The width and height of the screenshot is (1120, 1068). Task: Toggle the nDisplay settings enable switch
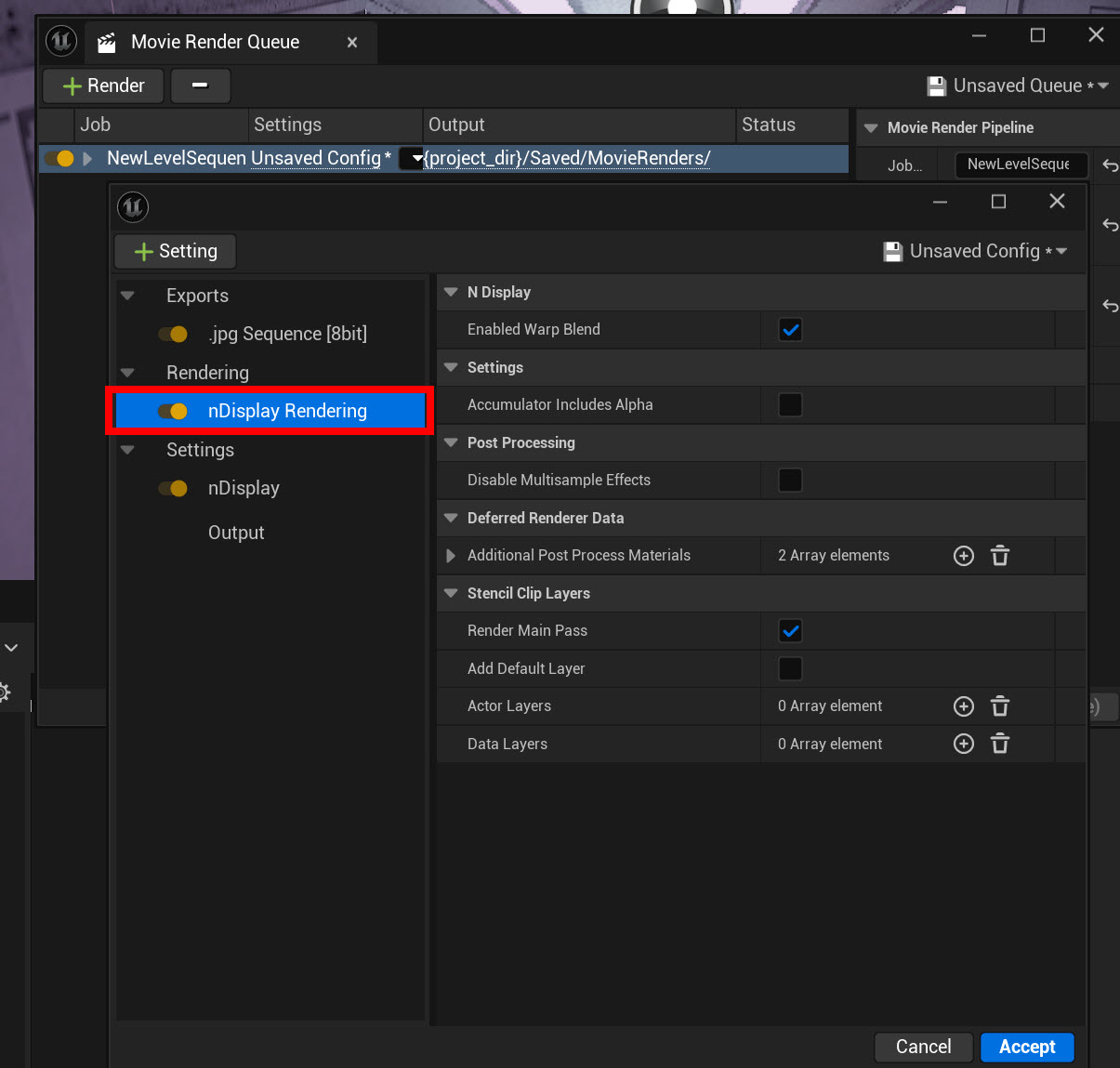tap(173, 488)
